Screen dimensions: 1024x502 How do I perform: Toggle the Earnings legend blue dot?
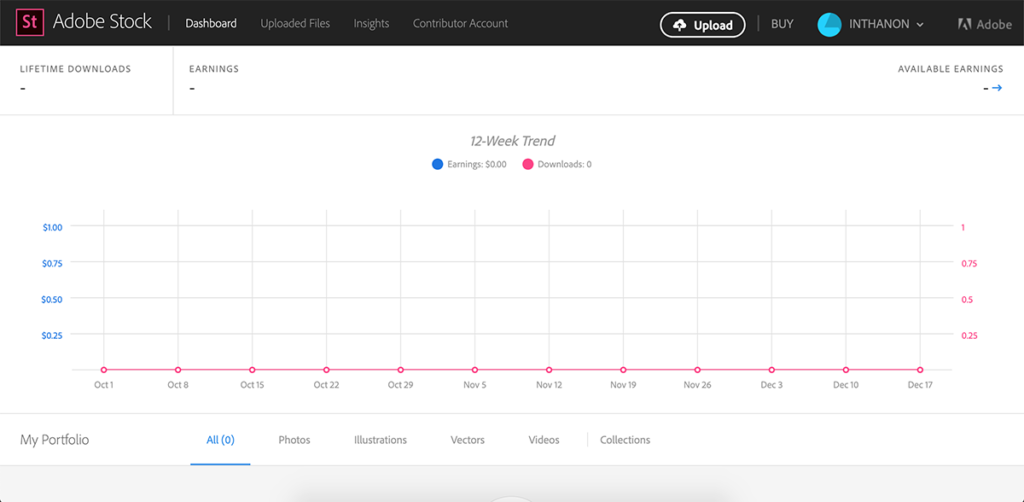click(x=437, y=164)
